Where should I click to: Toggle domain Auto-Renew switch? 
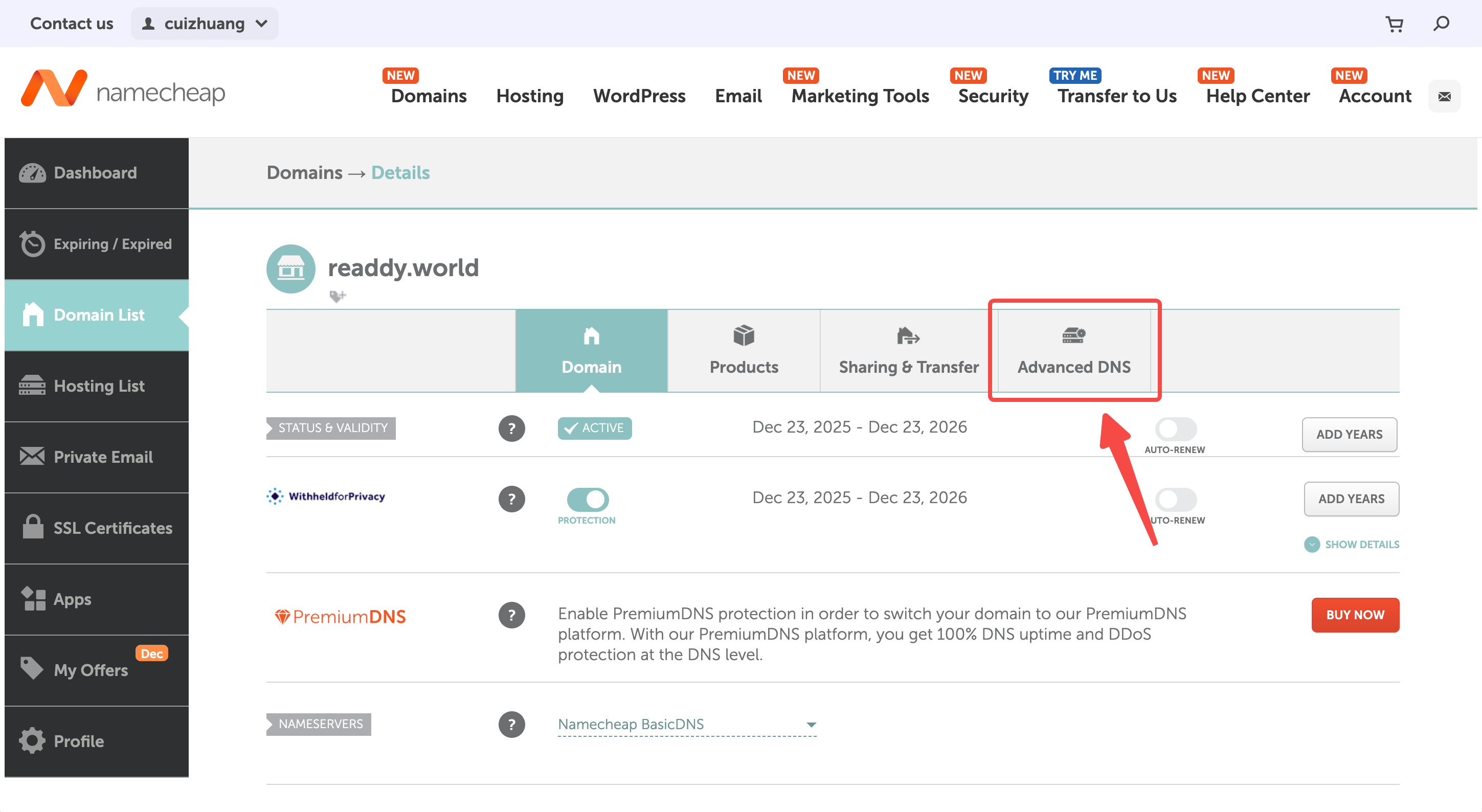[x=1175, y=429]
